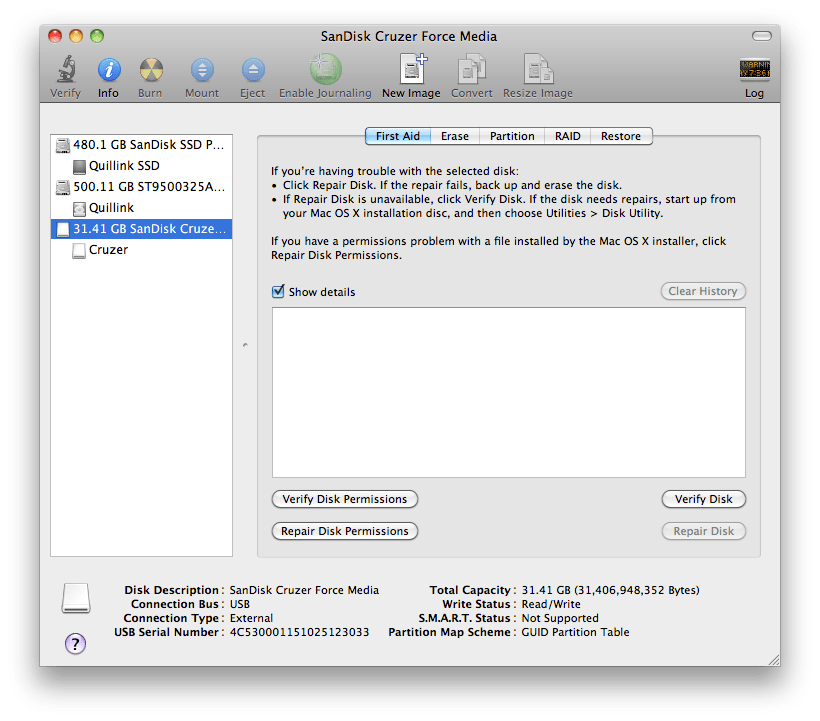Select the Quillink volume
820x721 pixels.
pyautogui.click(x=141, y=208)
